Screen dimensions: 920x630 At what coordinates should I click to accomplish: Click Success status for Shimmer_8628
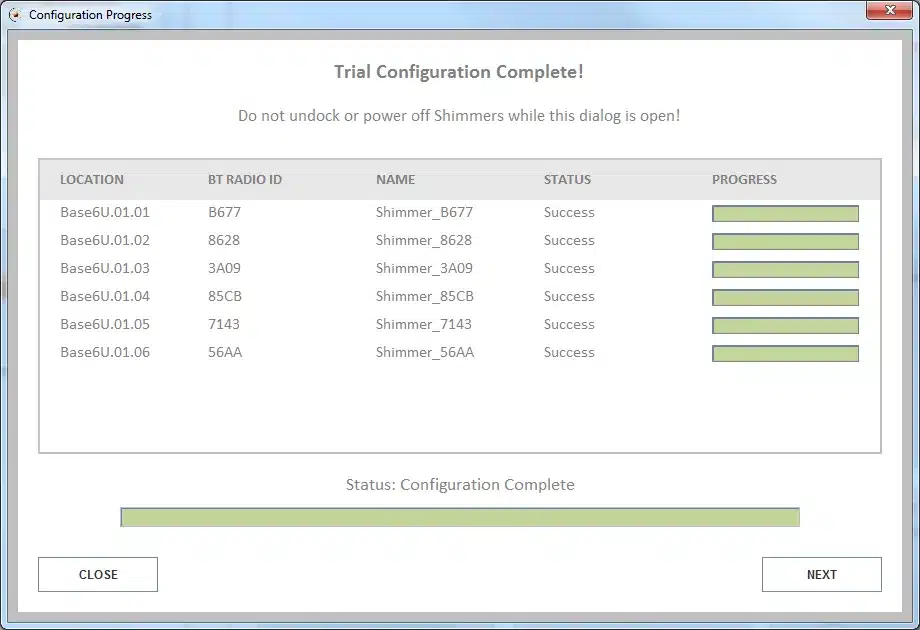point(569,241)
